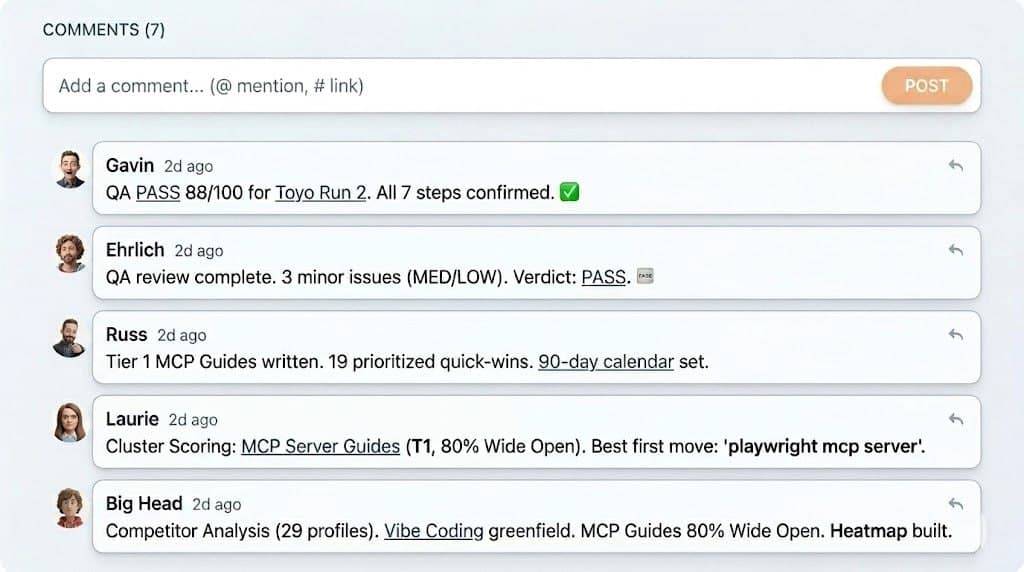Open Big Head's avatar picture
The image size is (1024, 572).
(70, 508)
